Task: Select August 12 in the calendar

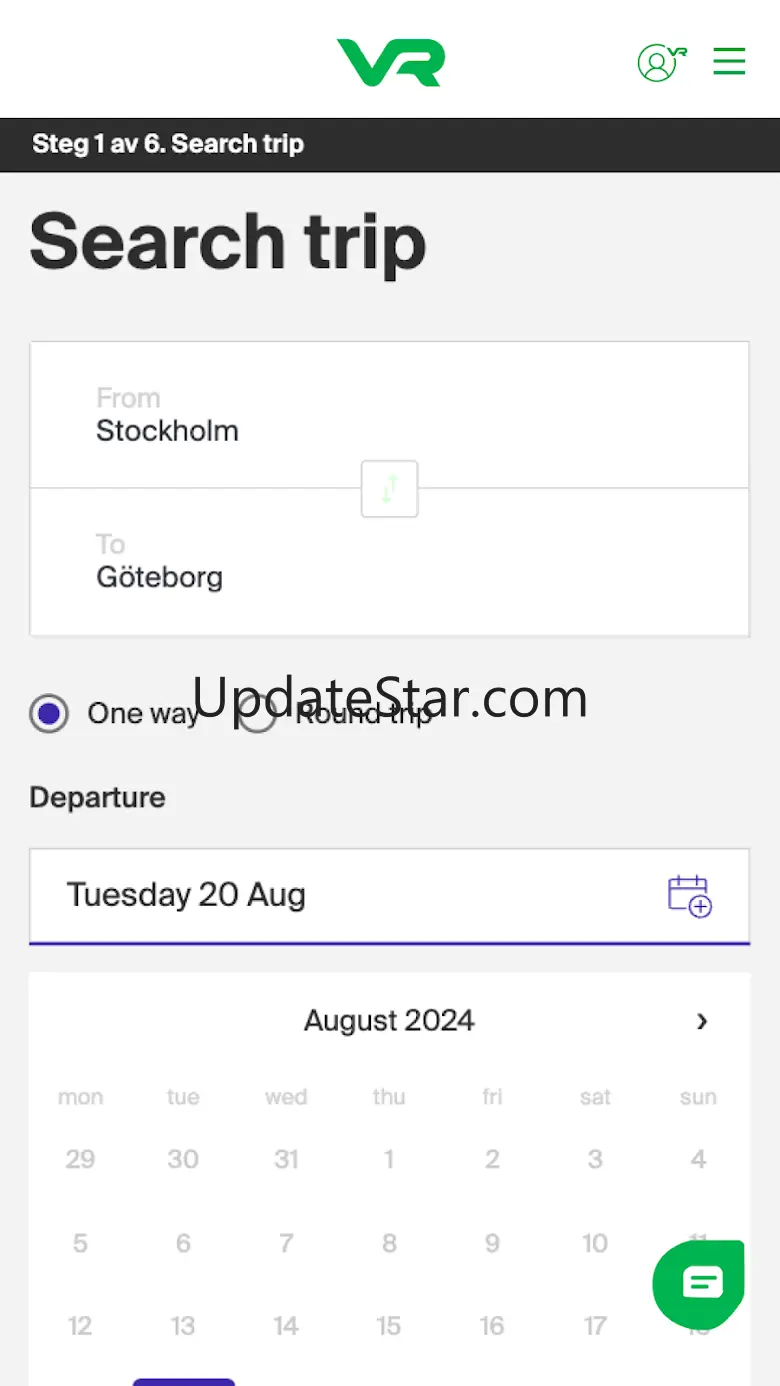Action: (80, 1326)
